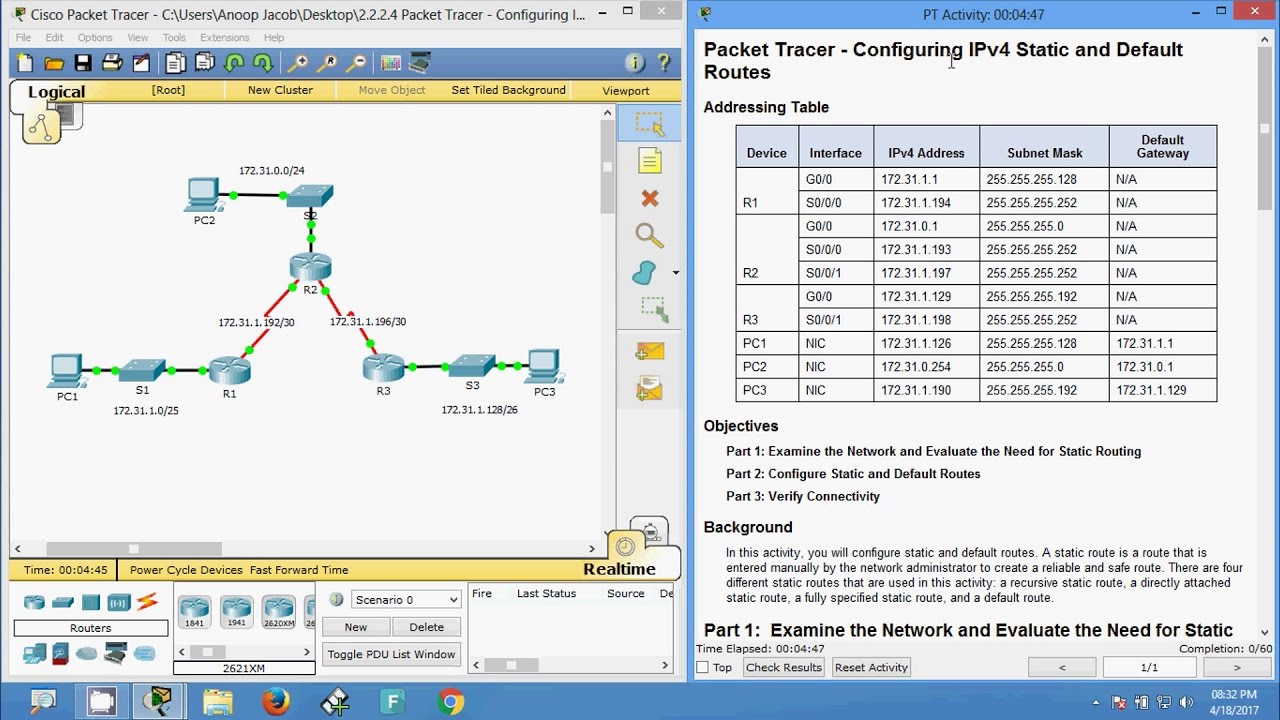Viewport: 1280px width, 720px height.
Task: Save the file with the floppy icon
Action: click(x=83, y=63)
